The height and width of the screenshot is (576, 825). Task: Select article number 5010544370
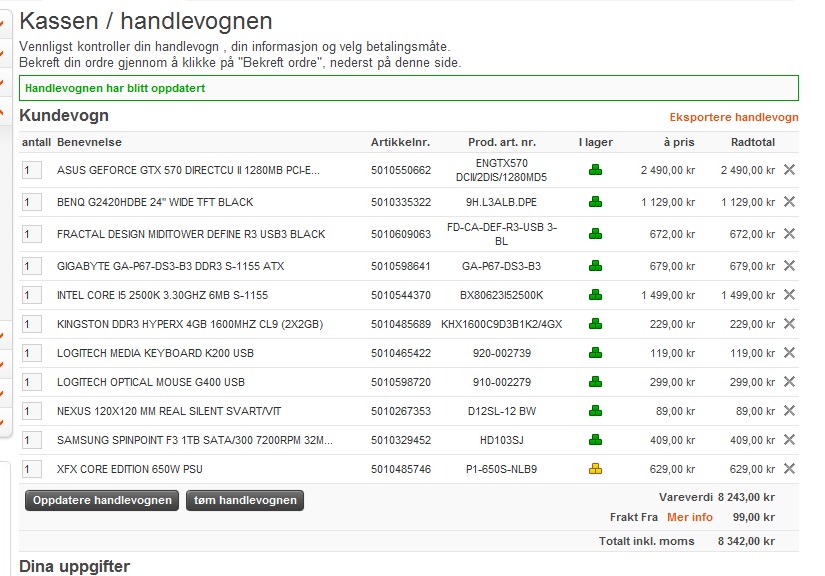click(x=401, y=295)
